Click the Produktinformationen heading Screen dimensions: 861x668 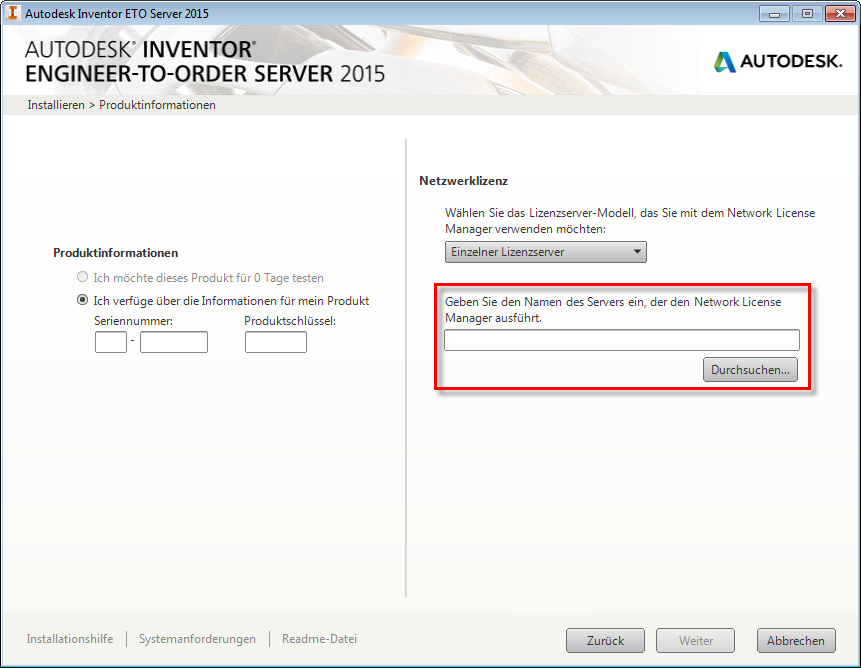[115, 252]
